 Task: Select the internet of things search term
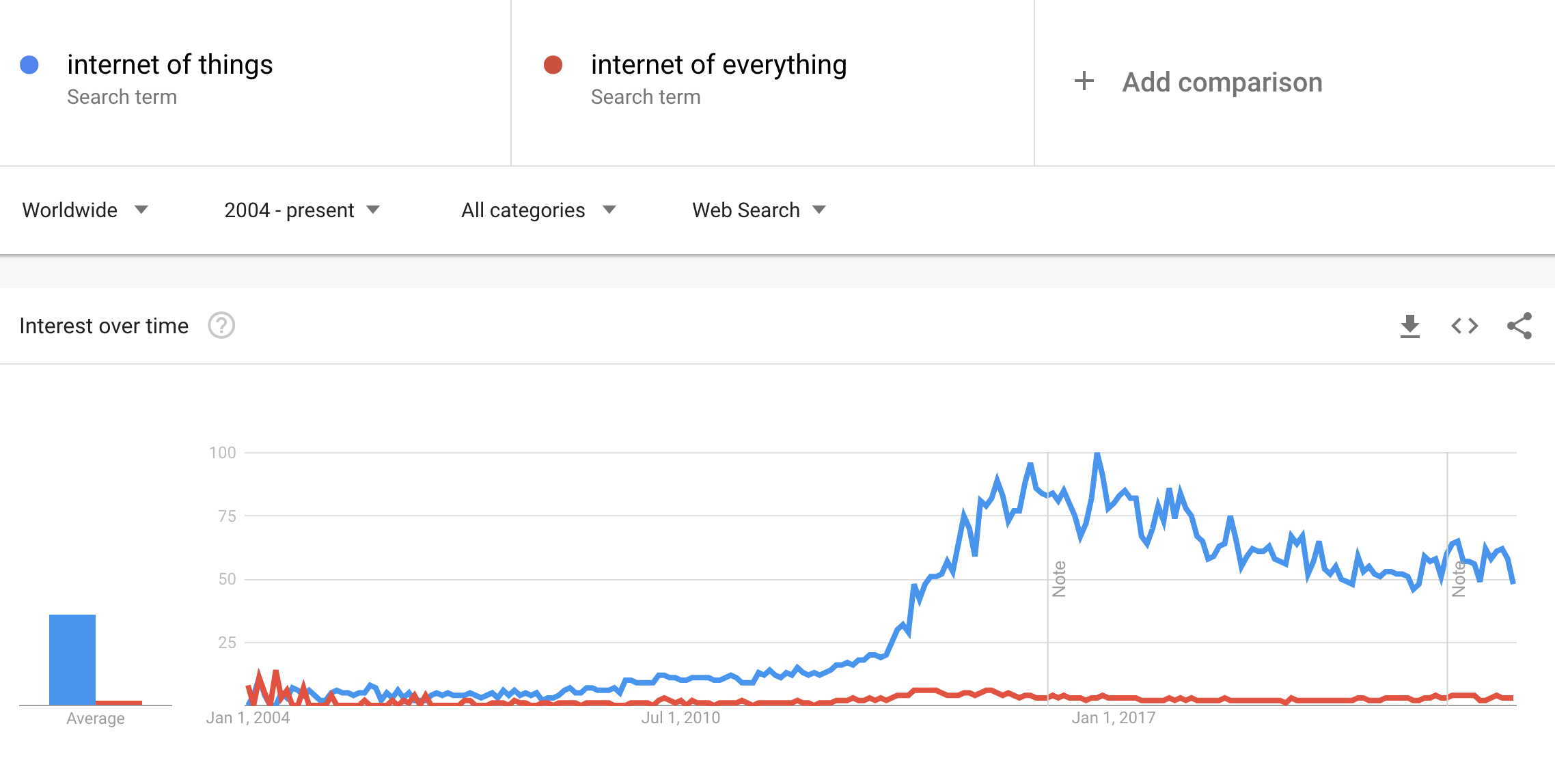coord(171,65)
